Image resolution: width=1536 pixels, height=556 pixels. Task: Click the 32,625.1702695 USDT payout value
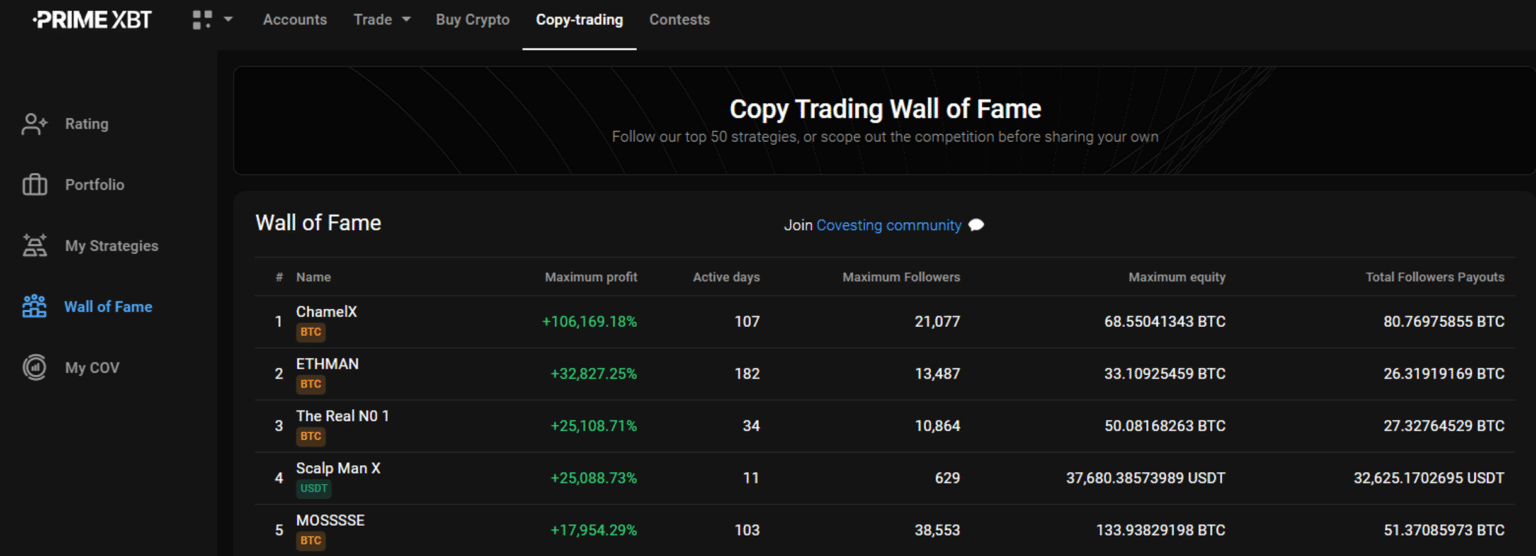tap(1429, 478)
